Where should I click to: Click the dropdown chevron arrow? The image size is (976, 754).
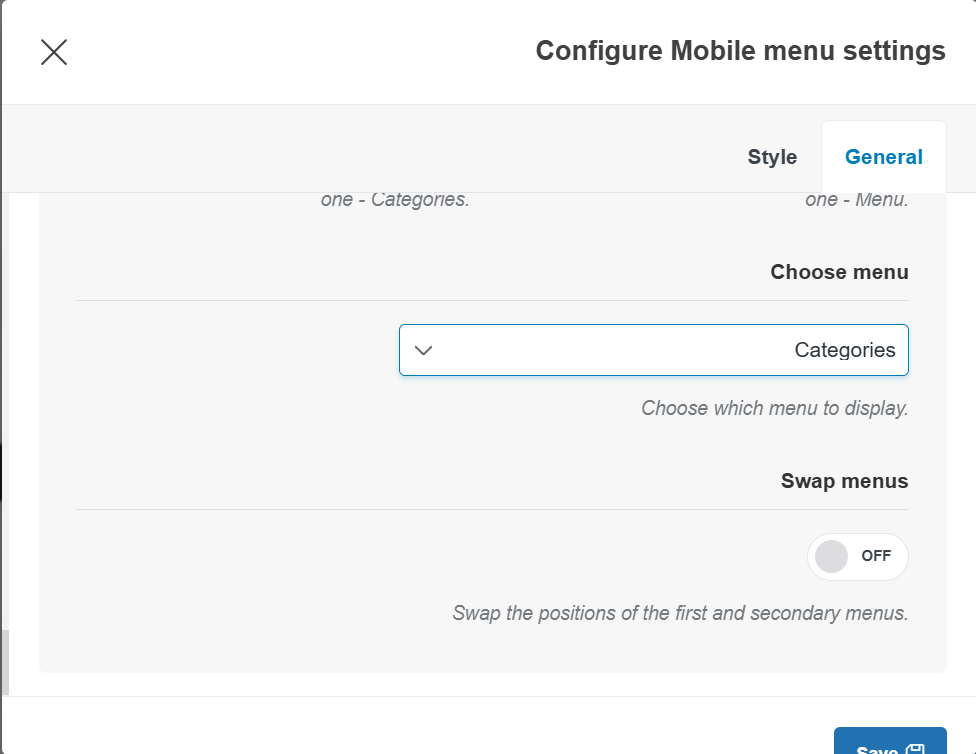[x=423, y=350]
